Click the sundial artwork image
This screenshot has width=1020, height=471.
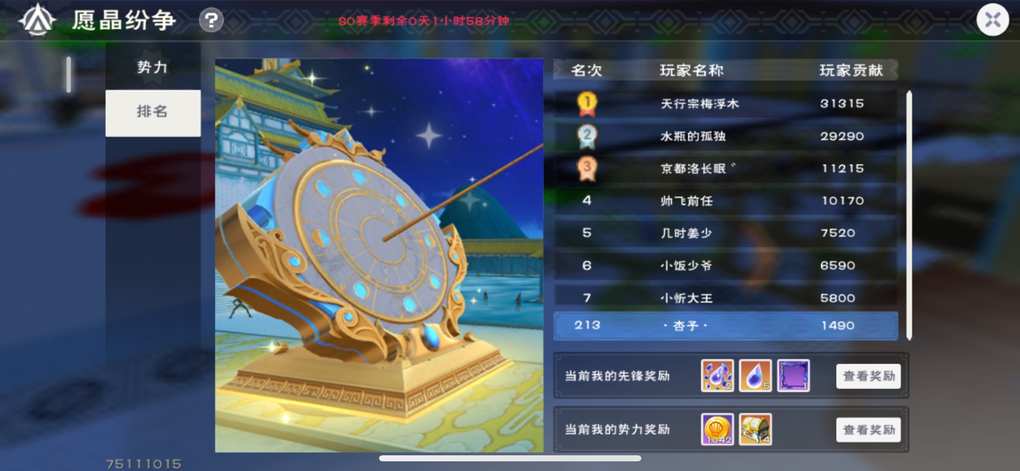click(379, 255)
